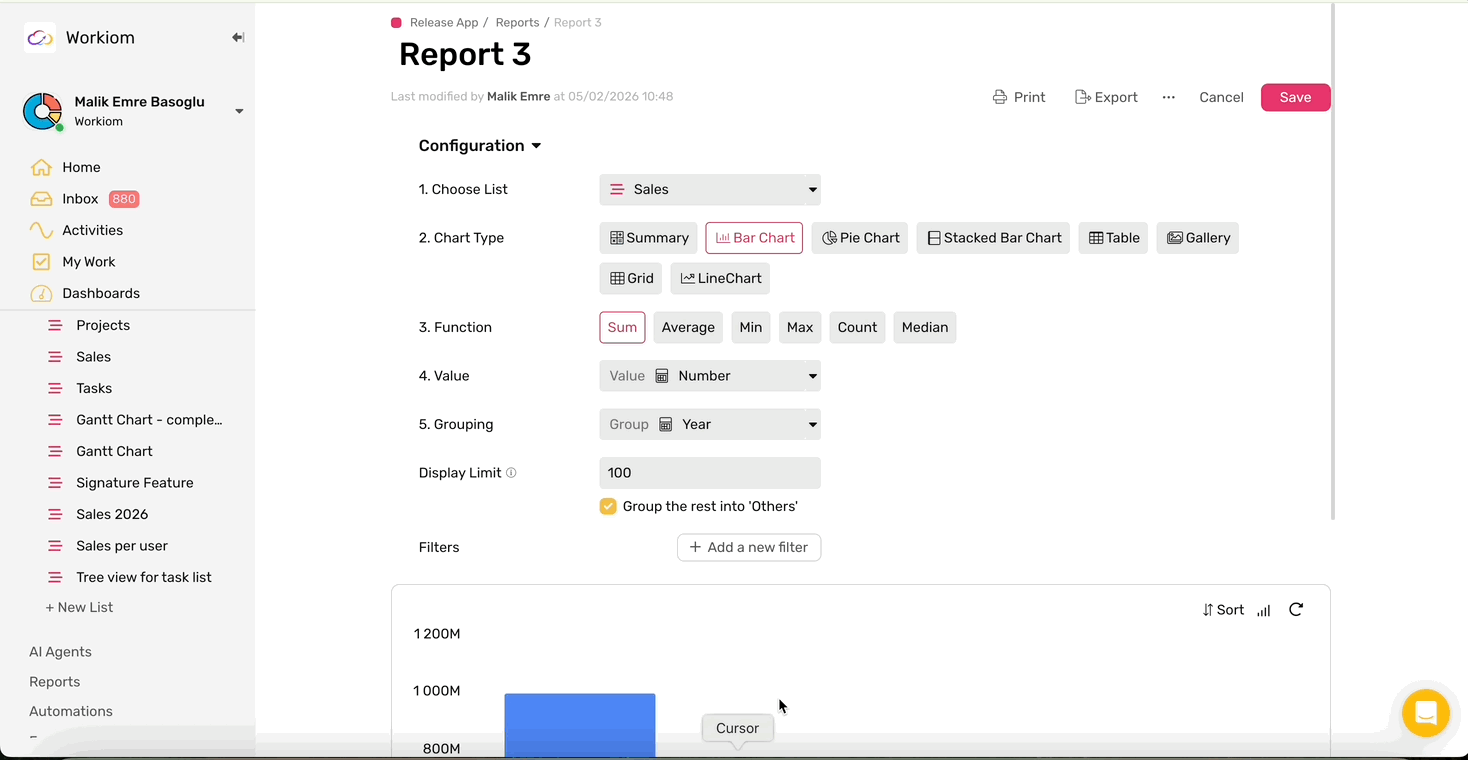Click the chart refresh icon
1468x760 pixels.
pos(1296,609)
